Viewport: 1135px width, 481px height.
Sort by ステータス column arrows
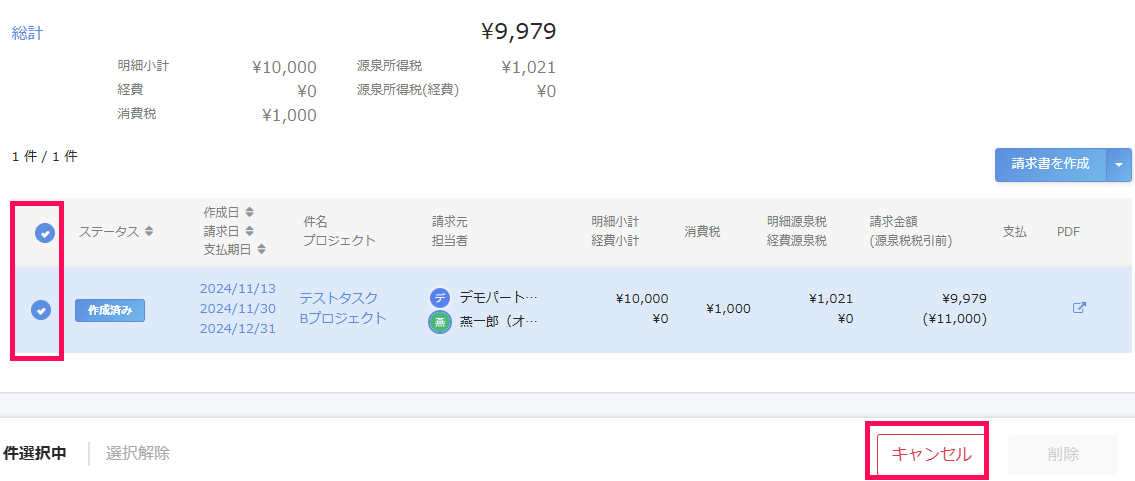click(149, 231)
